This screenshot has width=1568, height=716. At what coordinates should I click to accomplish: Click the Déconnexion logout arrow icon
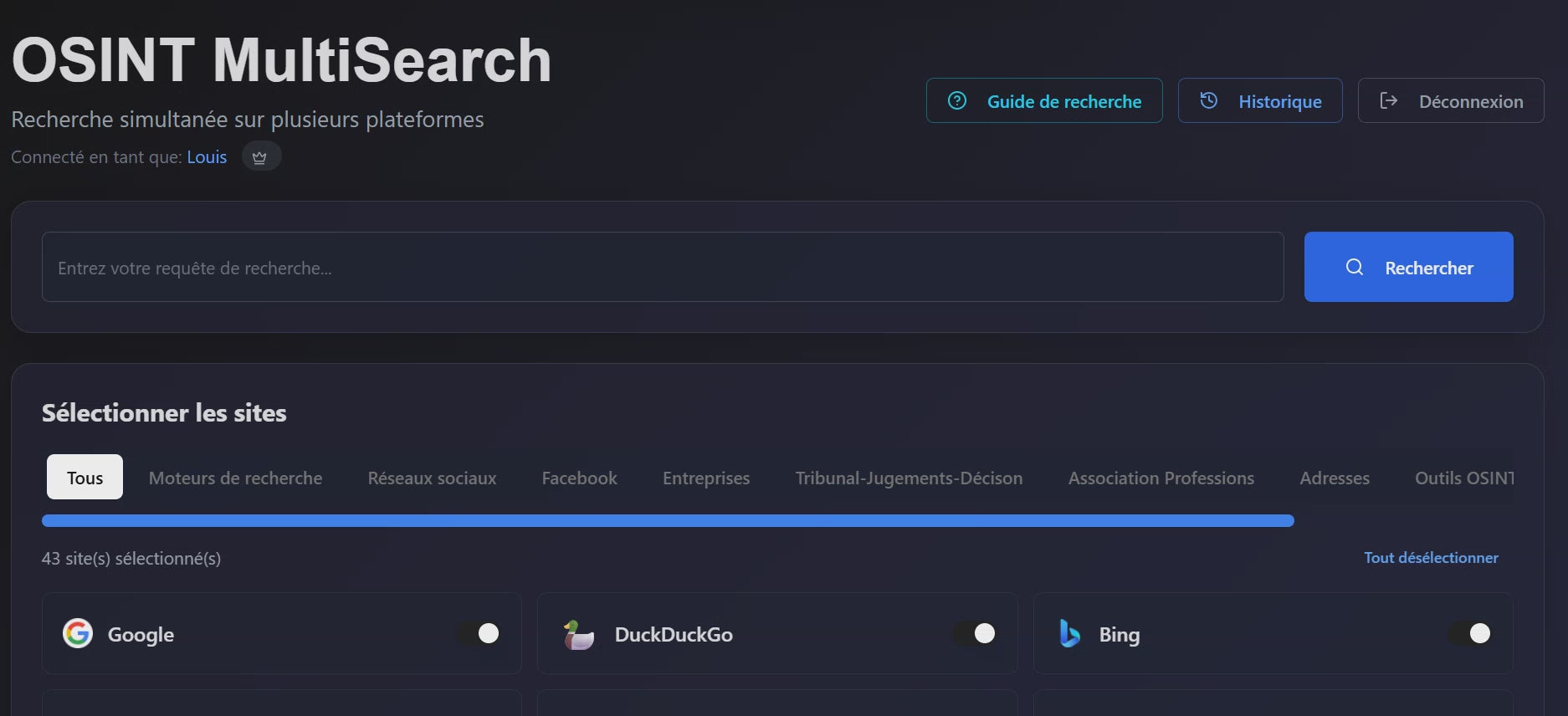pyautogui.click(x=1388, y=101)
